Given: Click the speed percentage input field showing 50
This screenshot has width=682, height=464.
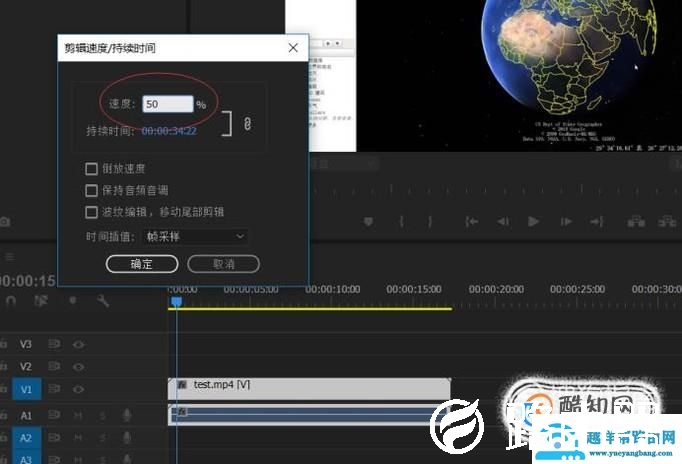Looking at the screenshot, I should [x=168, y=104].
